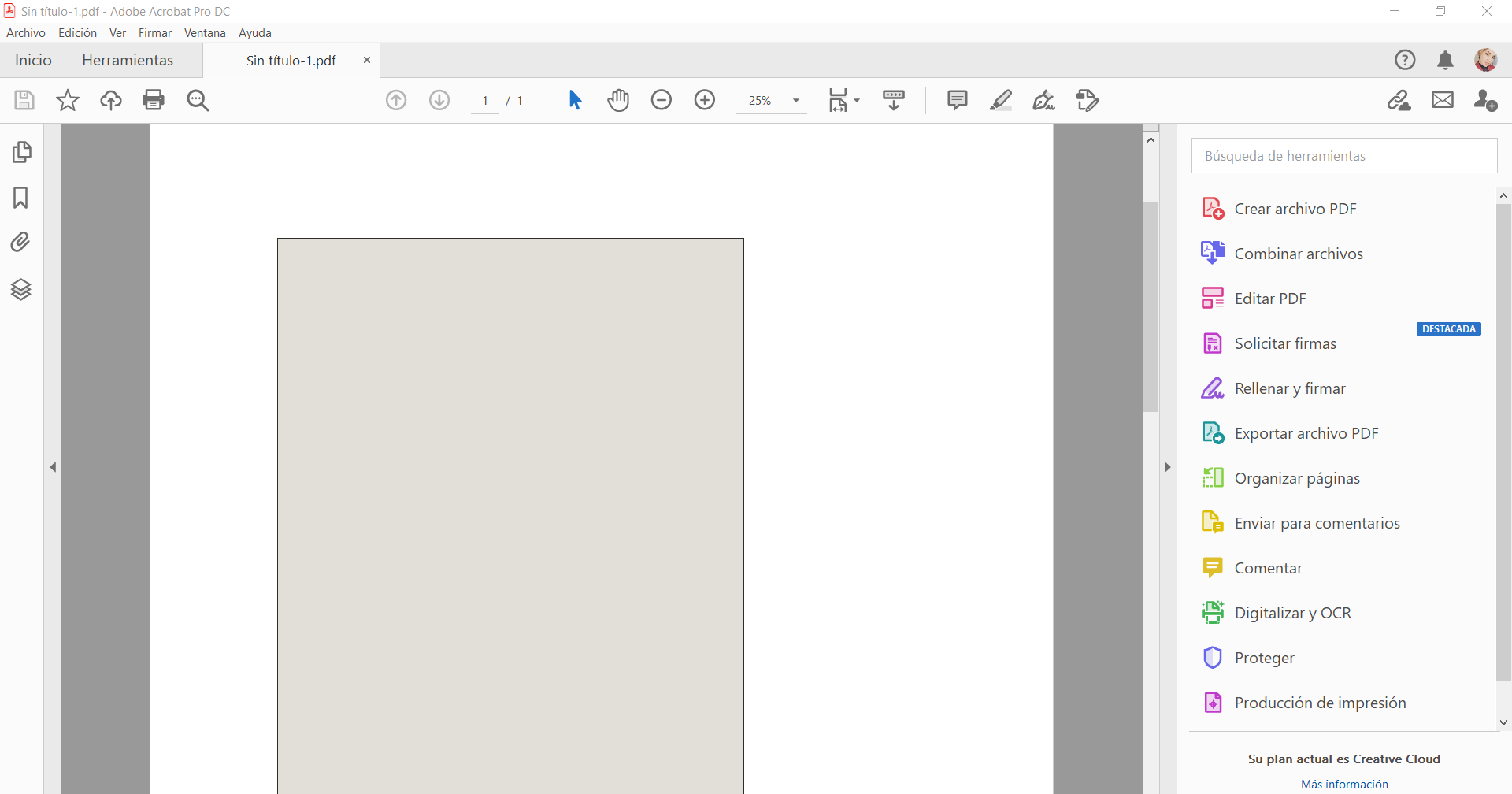Click the Zoom out minus icon
Screen dimensions: 1512x794
[661, 100]
